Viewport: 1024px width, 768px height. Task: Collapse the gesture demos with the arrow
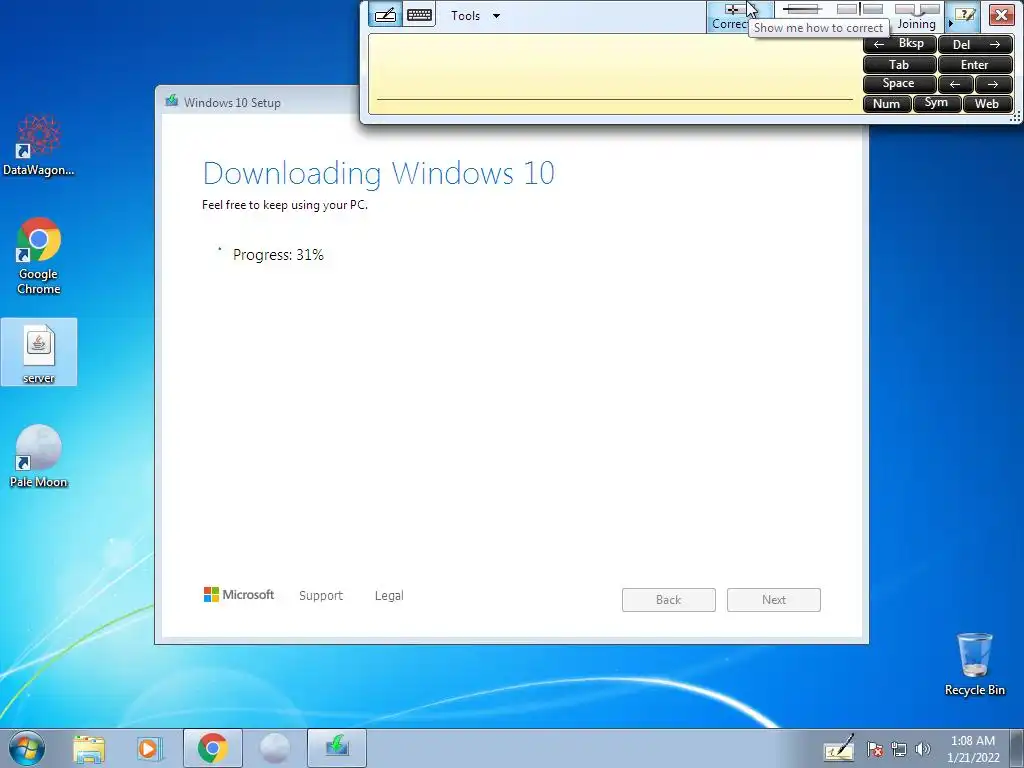pos(950,24)
